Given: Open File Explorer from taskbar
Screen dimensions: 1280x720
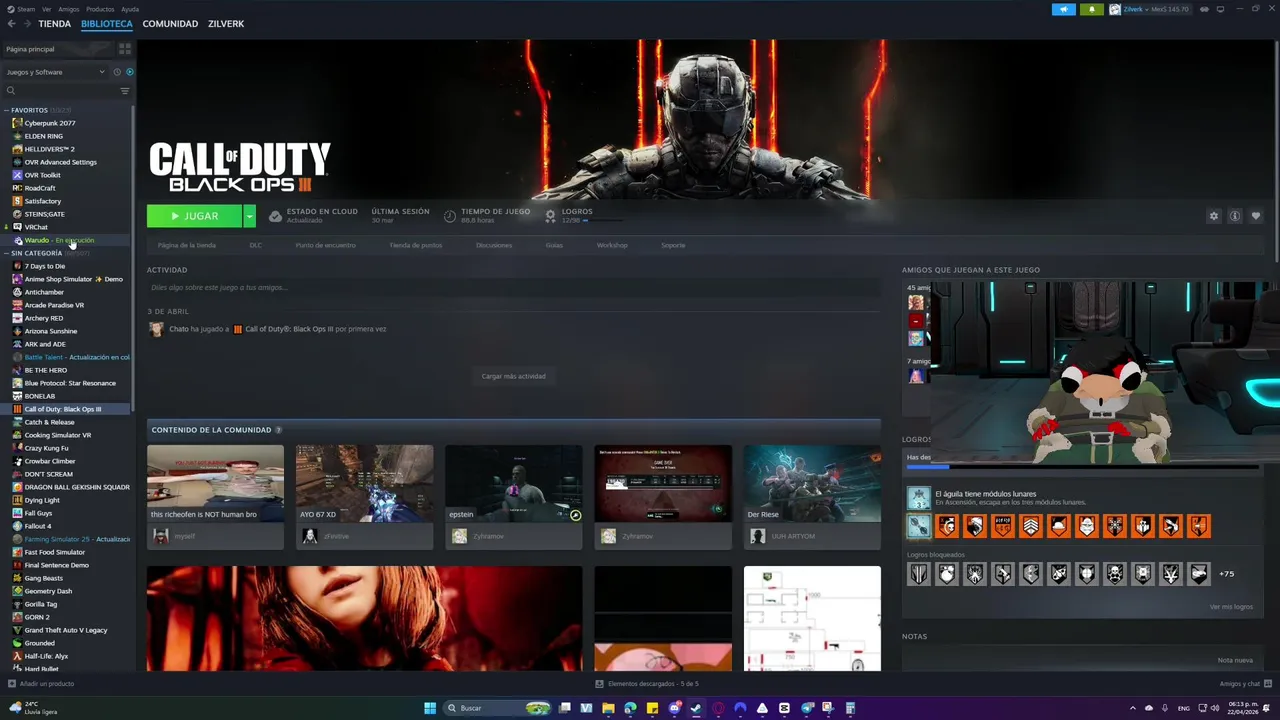Looking at the screenshot, I should (608, 708).
